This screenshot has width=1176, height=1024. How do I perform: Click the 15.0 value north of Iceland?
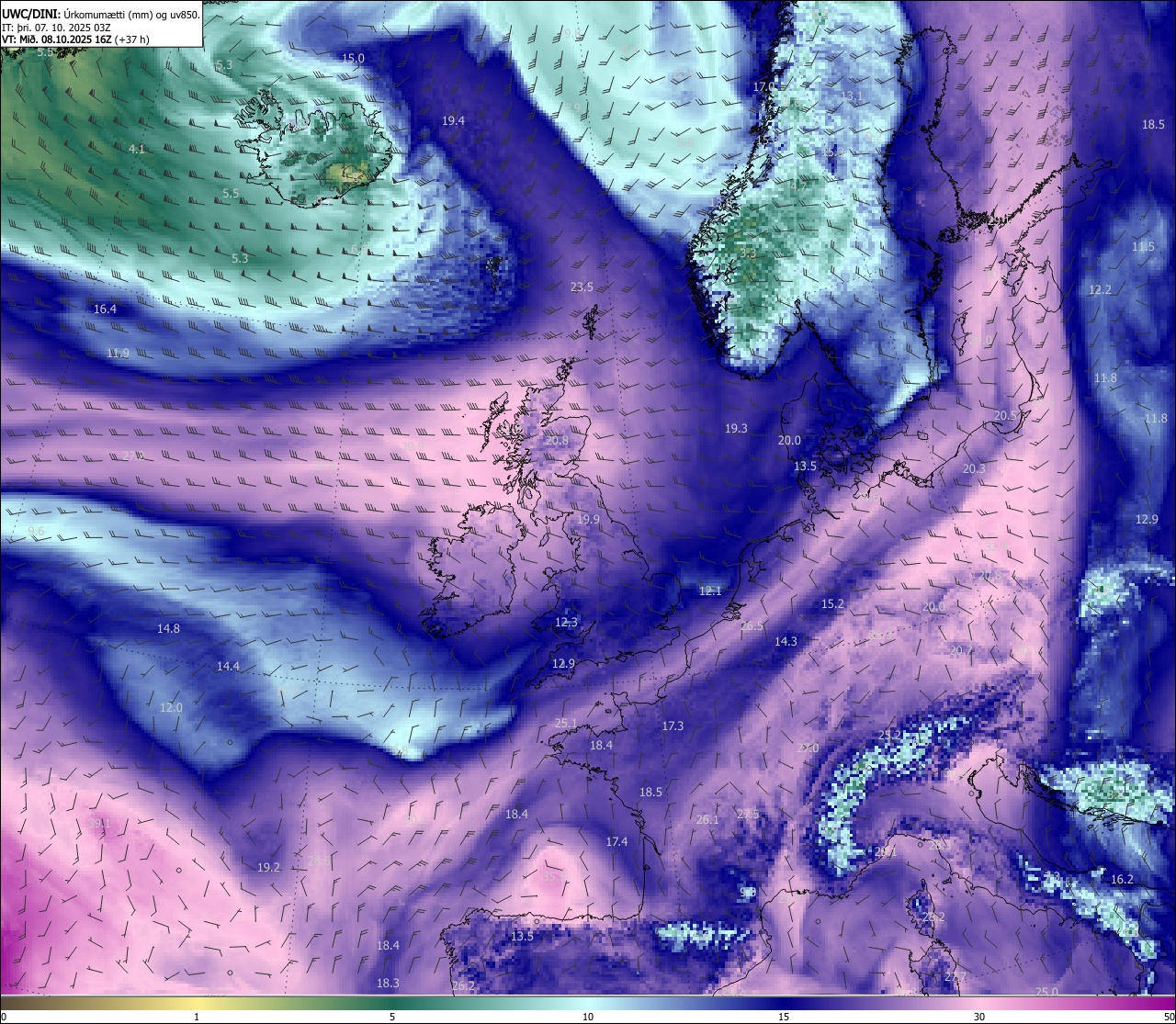coord(353,58)
